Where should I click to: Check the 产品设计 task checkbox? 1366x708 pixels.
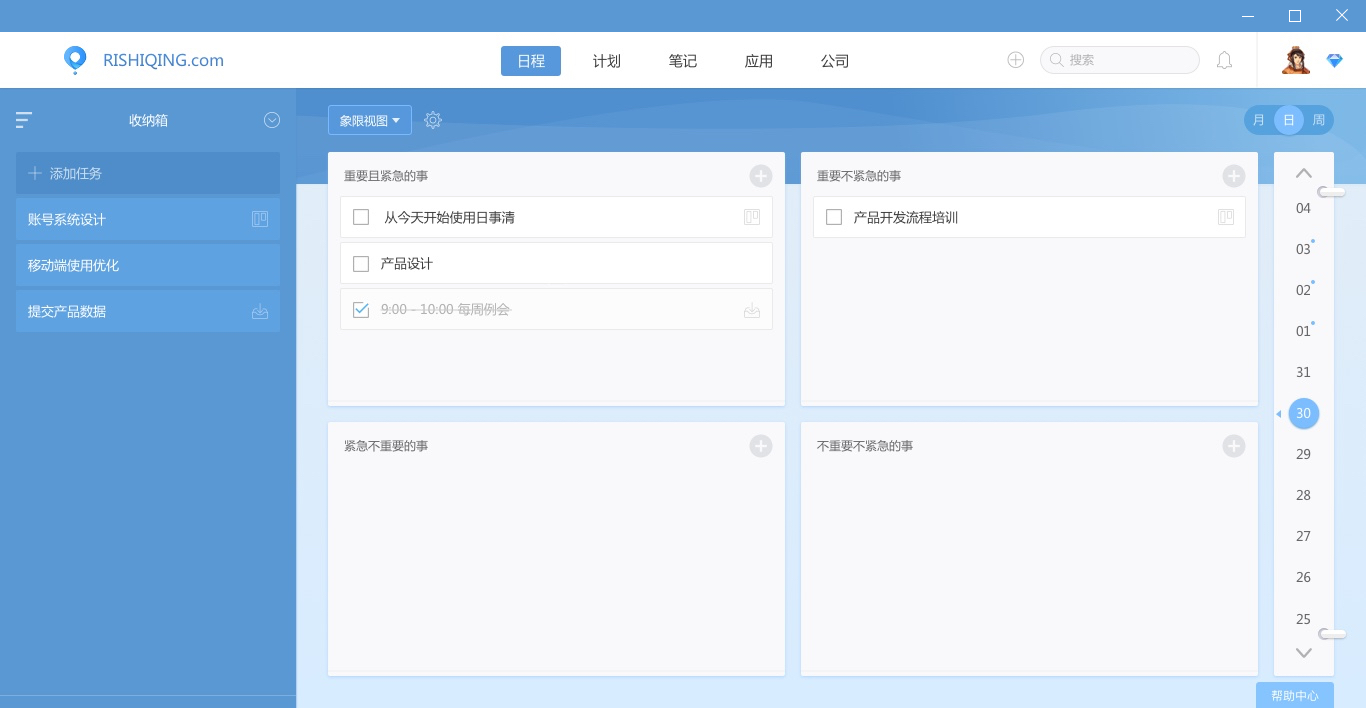361,264
